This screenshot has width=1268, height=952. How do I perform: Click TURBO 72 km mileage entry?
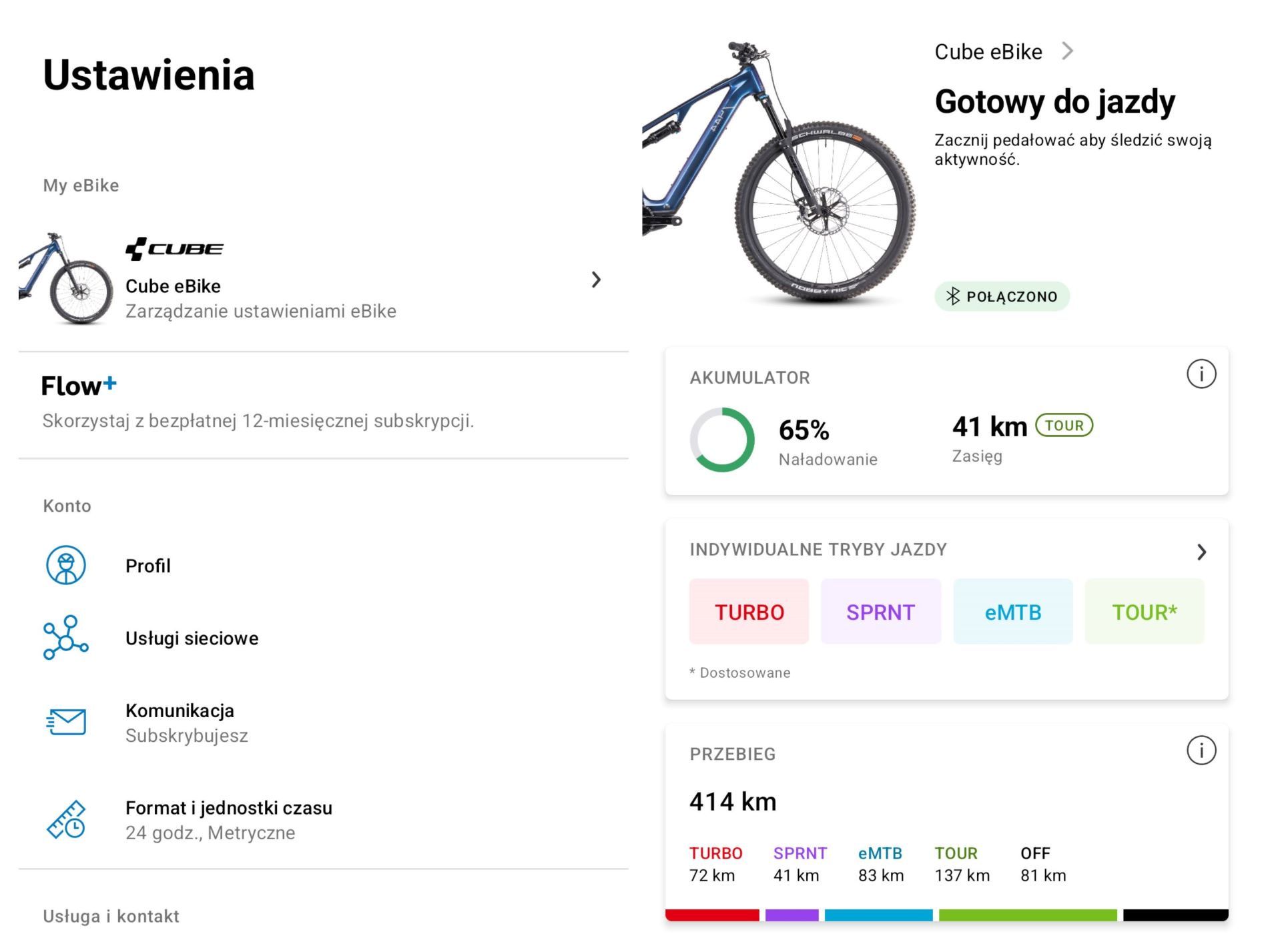click(715, 864)
